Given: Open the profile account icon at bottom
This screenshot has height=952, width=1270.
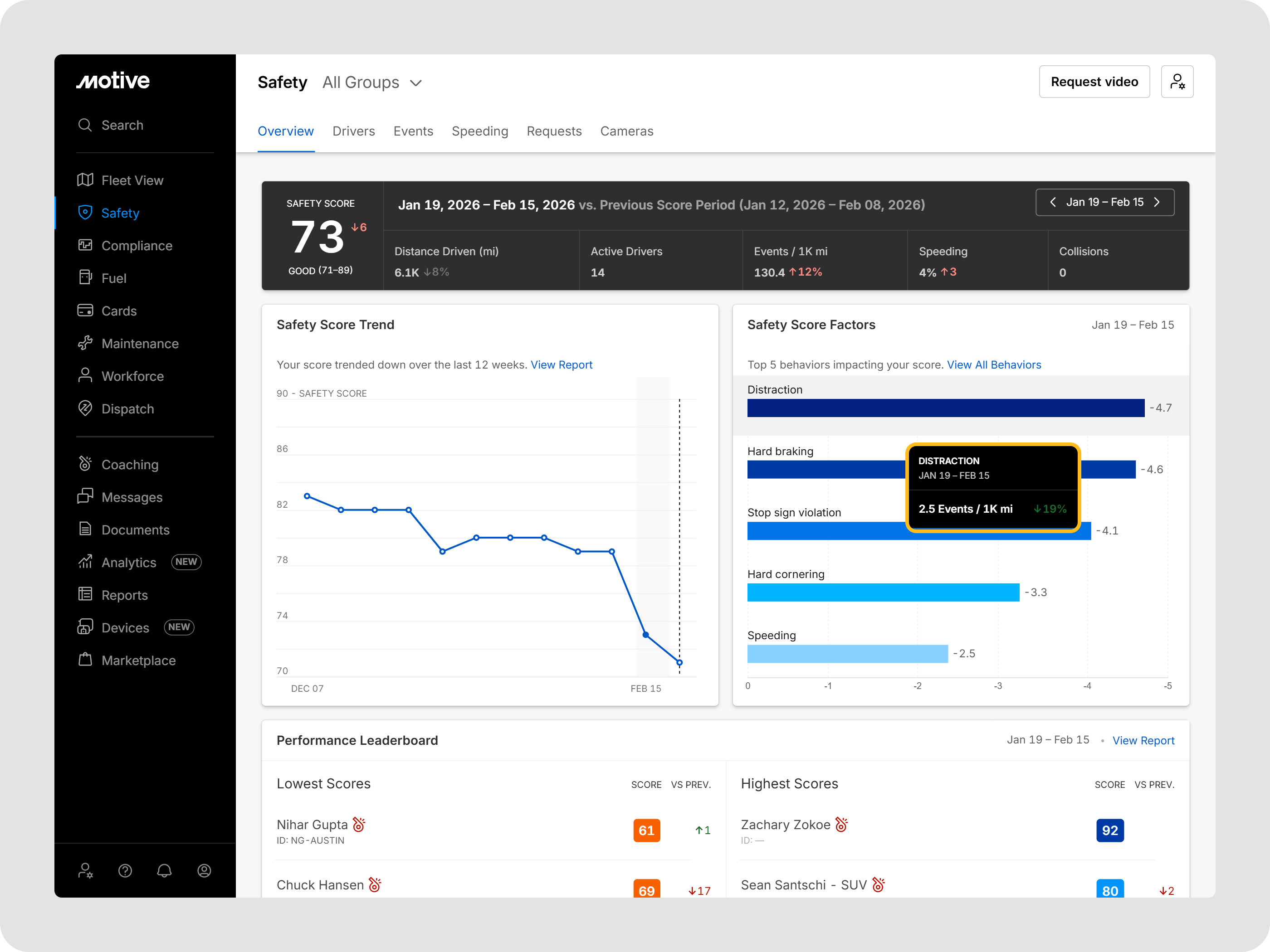Looking at the screenshot, I should pos(204,871).
